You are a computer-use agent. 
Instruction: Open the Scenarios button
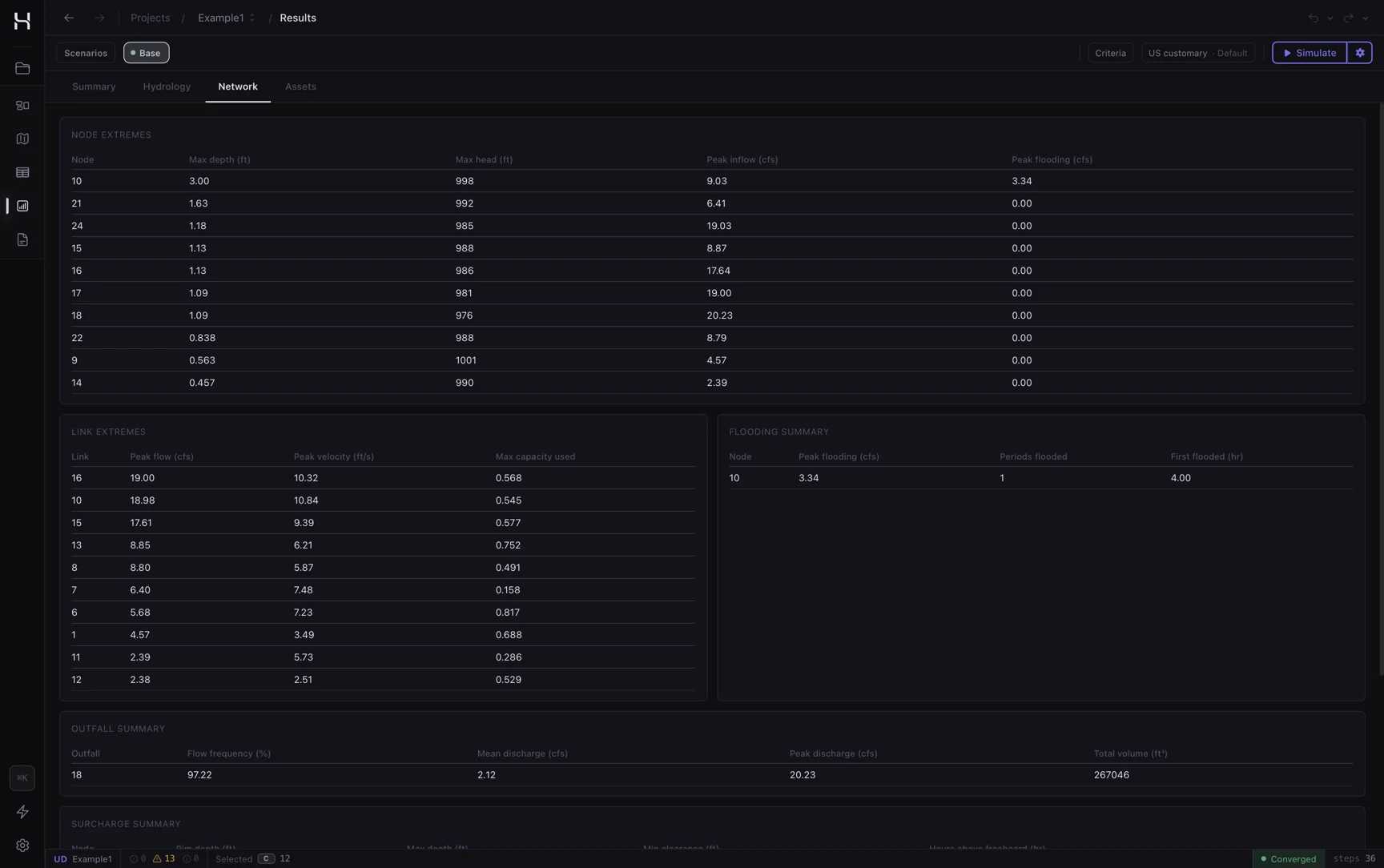click(86, 53)
